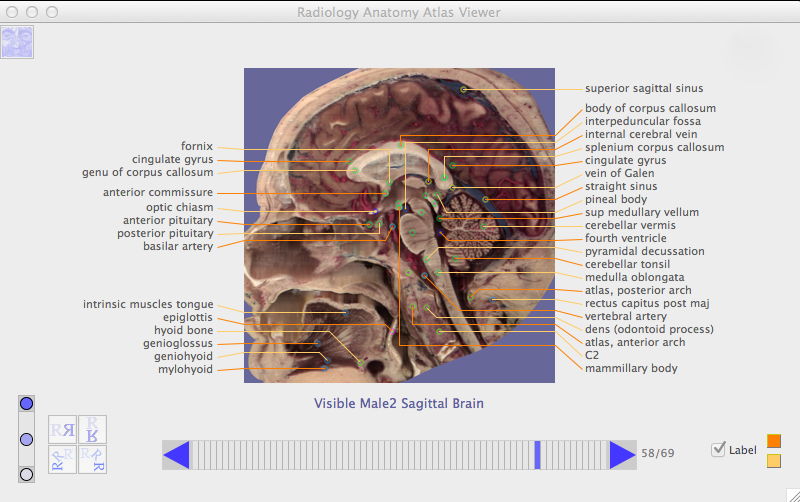Select the middle blue radio circle
800x502 pixels.
coord(27,439)
